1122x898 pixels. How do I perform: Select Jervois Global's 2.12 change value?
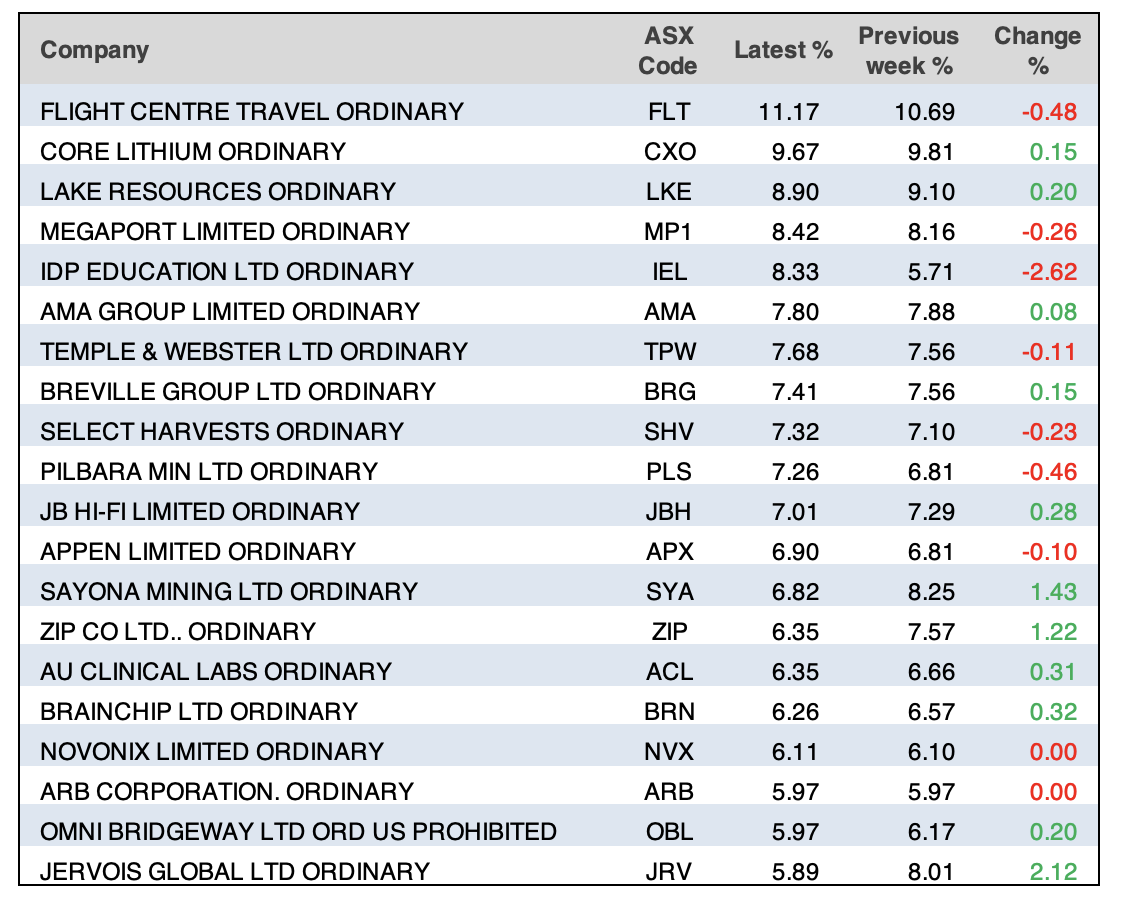[1055, 872]
